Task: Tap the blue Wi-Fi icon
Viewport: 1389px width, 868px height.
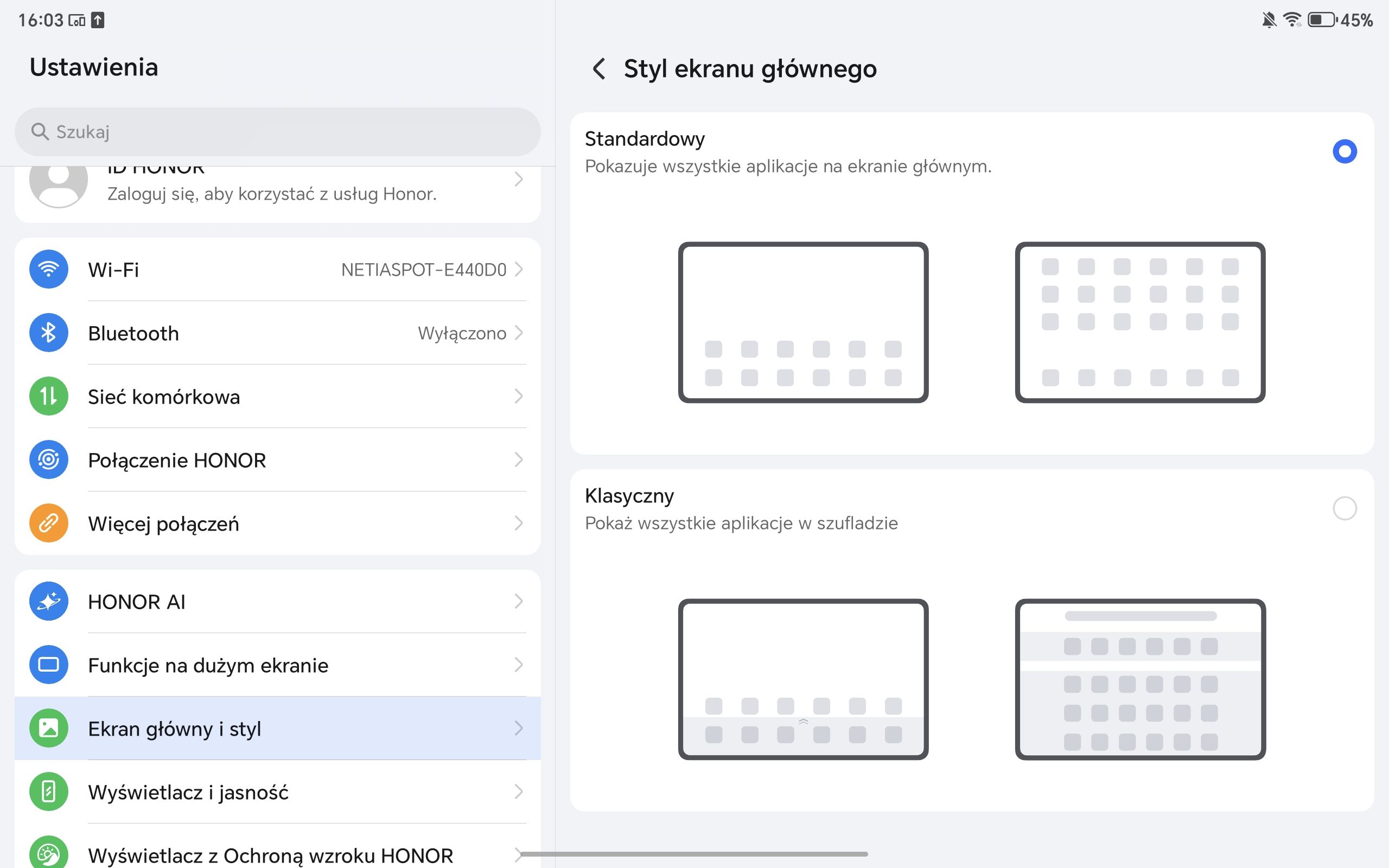Action: click(x=49, y=269)
